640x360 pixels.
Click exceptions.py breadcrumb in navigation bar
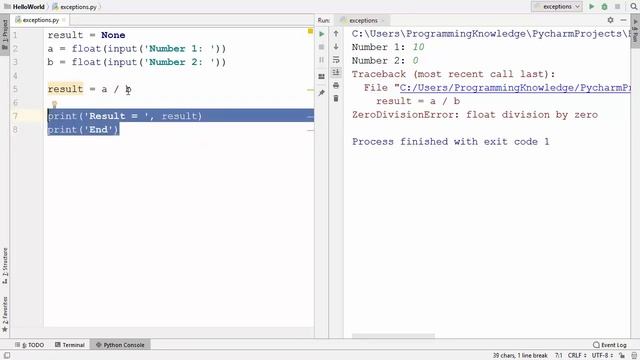pyautogui.click(x=75, y=7)
